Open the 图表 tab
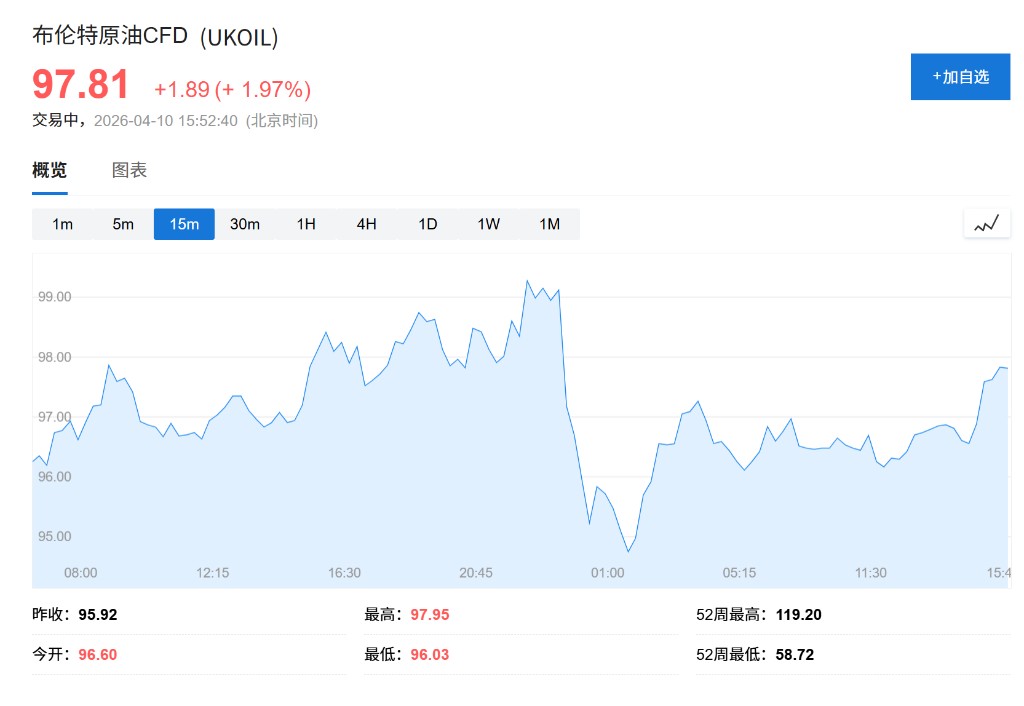This screenshot has width=1024, height=706. (129, 170)
